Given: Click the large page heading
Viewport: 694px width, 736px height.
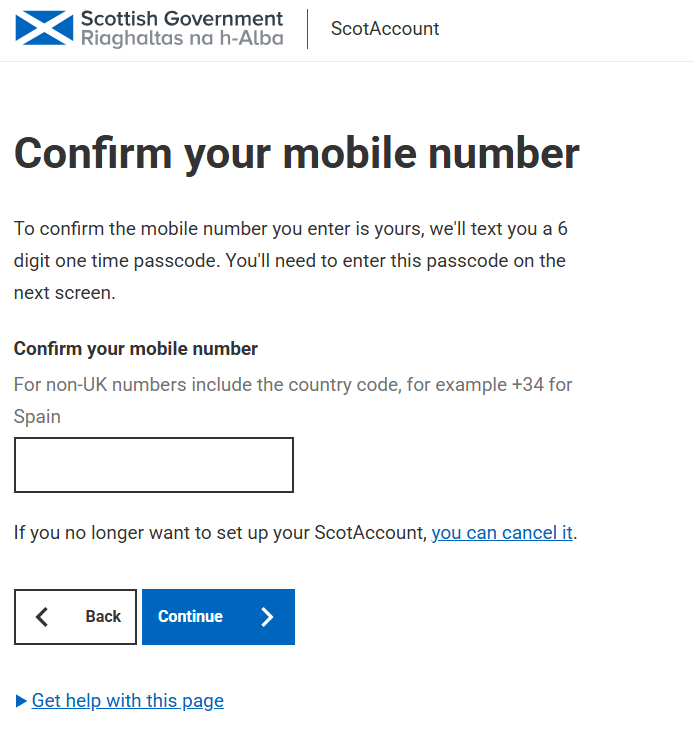Looking at the screenshot, I should click(x=297, y=154).
